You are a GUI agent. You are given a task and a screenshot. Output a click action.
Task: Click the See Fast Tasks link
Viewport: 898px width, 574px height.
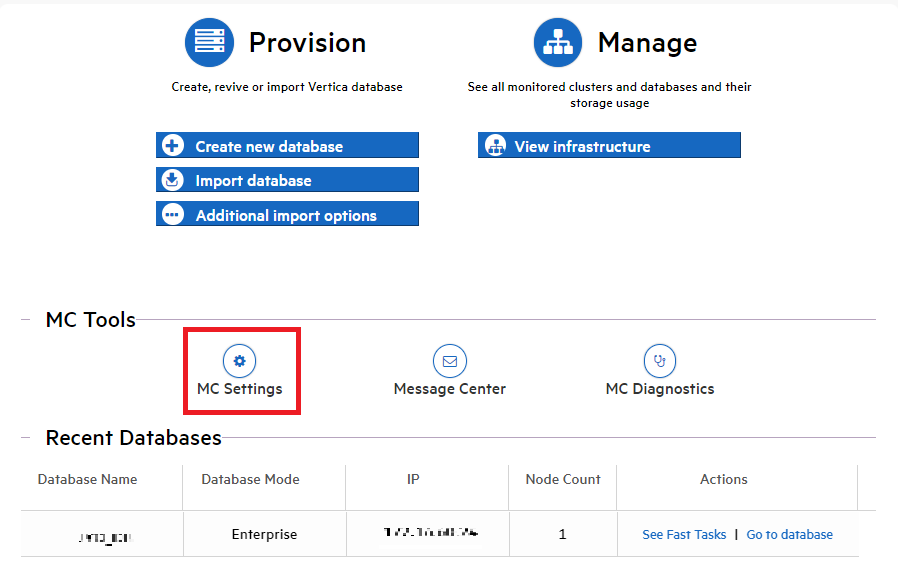click(684, 534)
